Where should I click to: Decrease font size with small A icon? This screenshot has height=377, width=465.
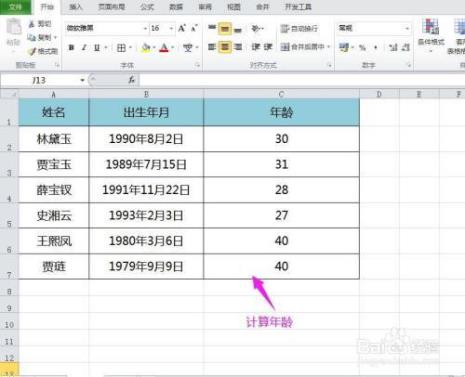pyautogui.click(x=194, y=28)
